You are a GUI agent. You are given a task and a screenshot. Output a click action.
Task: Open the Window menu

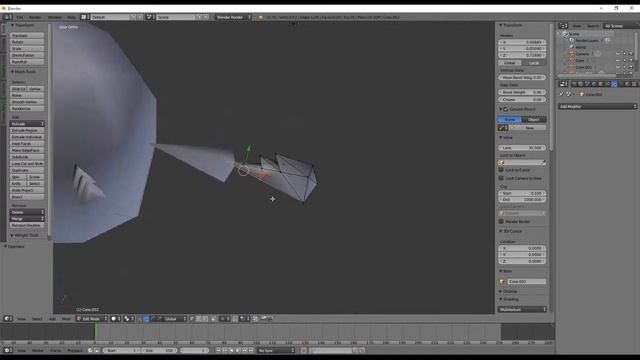[x=54, y=17]
